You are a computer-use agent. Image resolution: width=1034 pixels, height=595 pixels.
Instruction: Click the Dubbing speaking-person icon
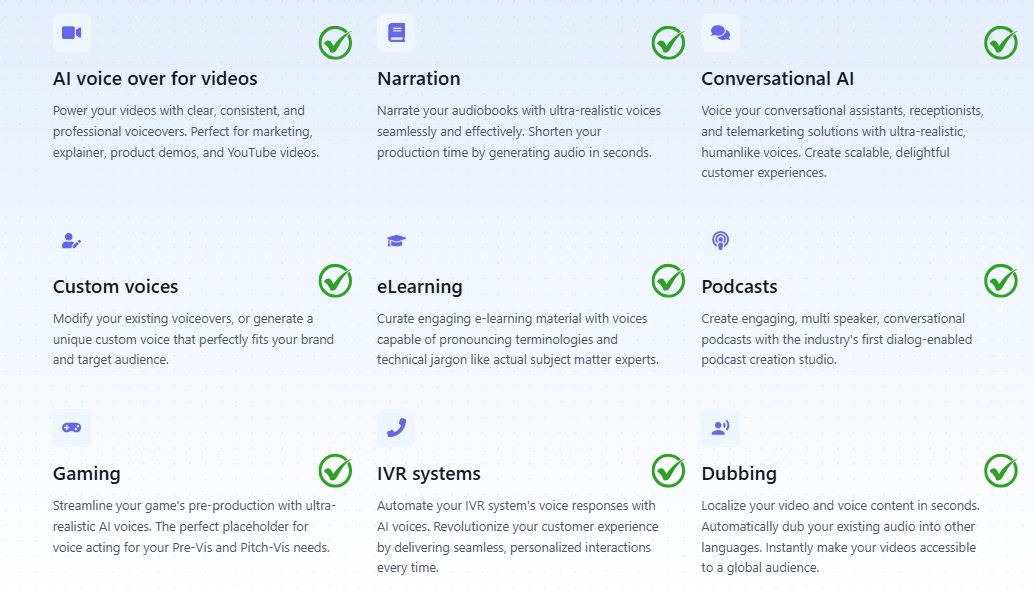point(720,428)
